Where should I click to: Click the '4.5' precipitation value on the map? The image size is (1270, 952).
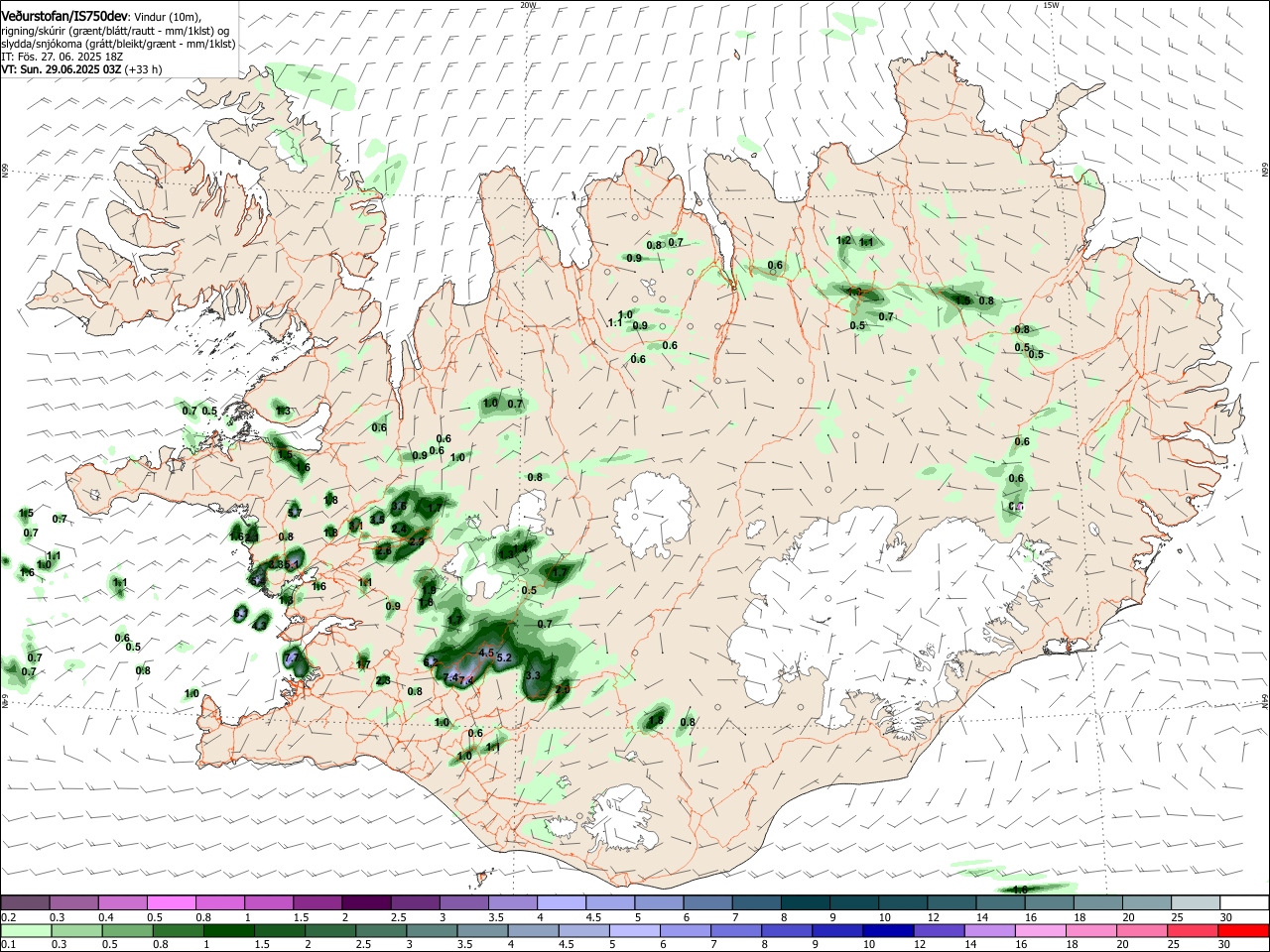[486, 653]
